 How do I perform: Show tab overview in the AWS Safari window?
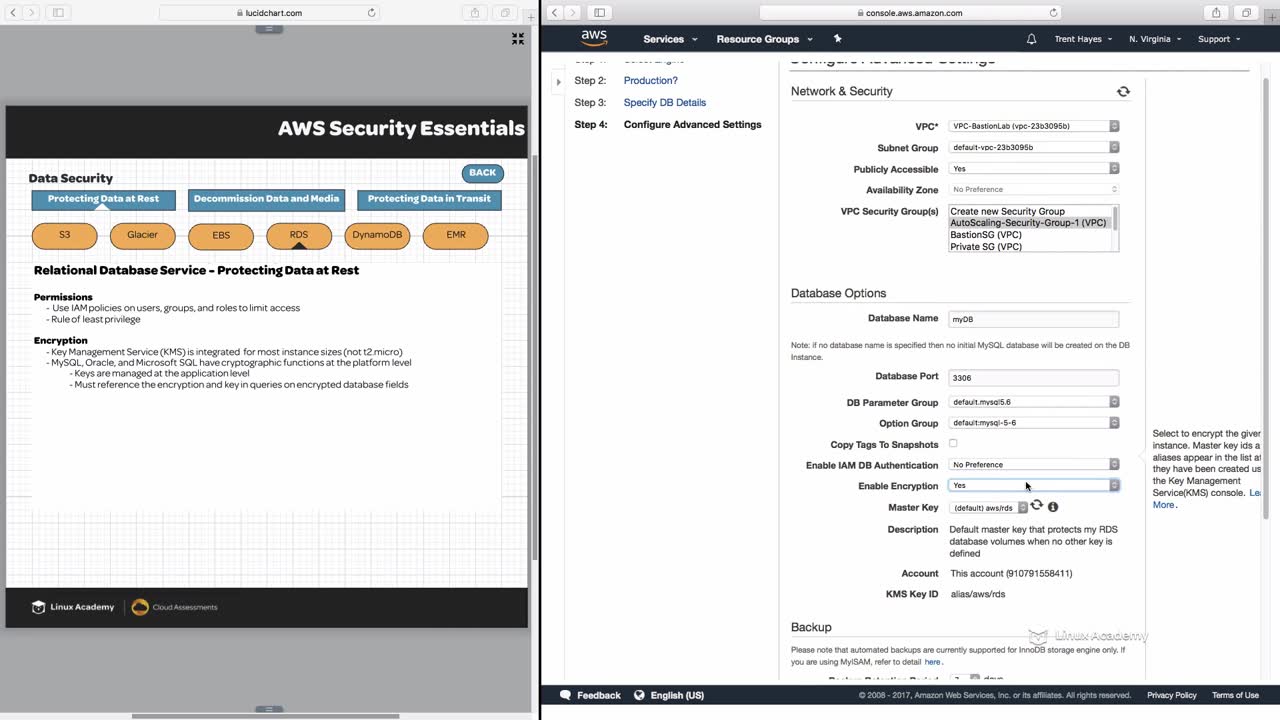(x=1246, y=13)
